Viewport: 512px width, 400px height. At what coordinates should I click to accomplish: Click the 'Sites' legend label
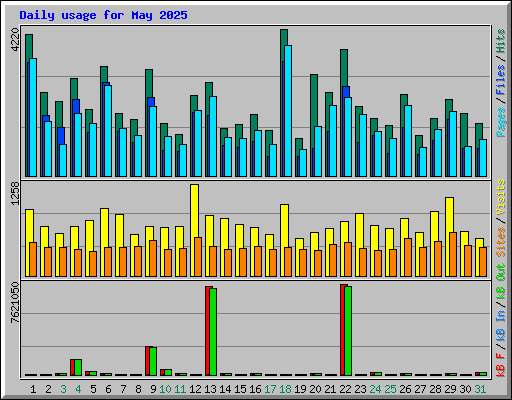[501, 242]
